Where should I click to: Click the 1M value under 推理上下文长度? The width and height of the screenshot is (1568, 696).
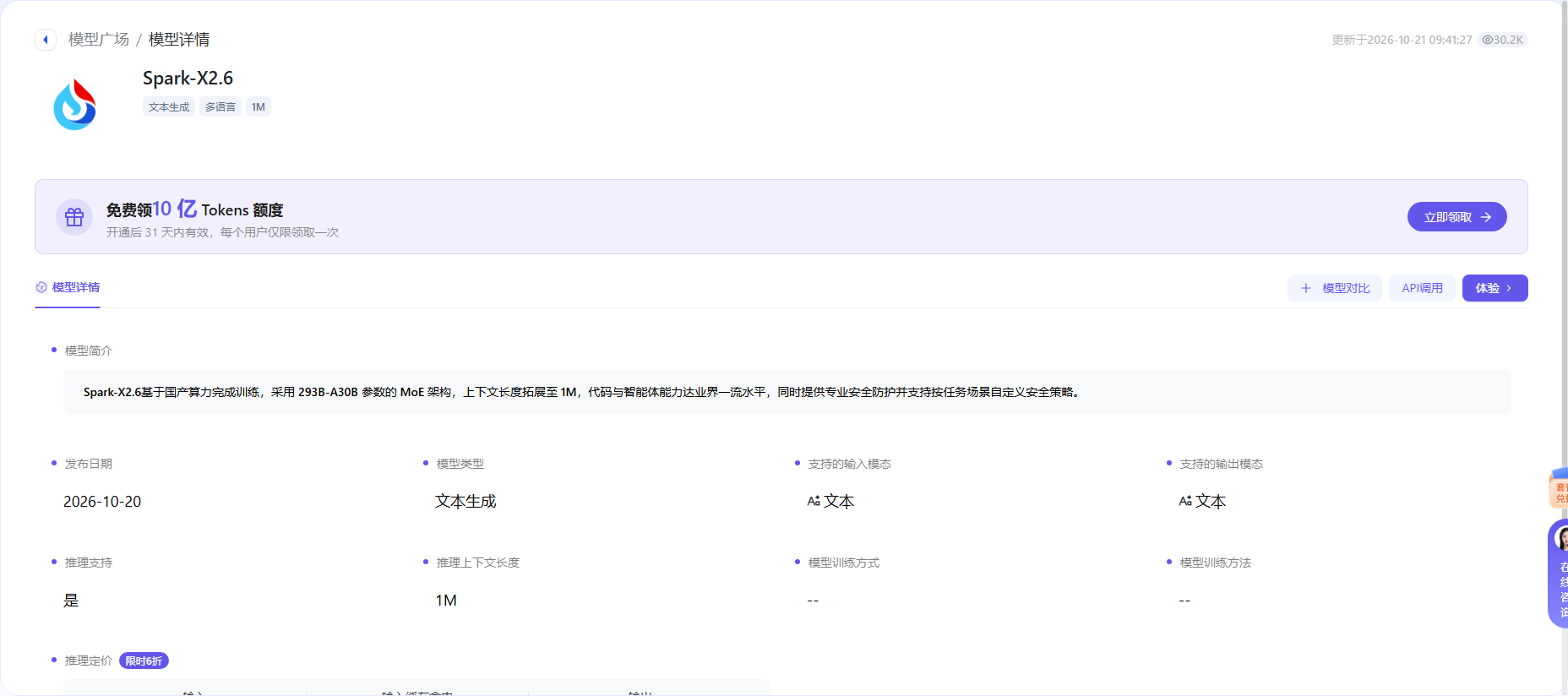tap(446, 601)
